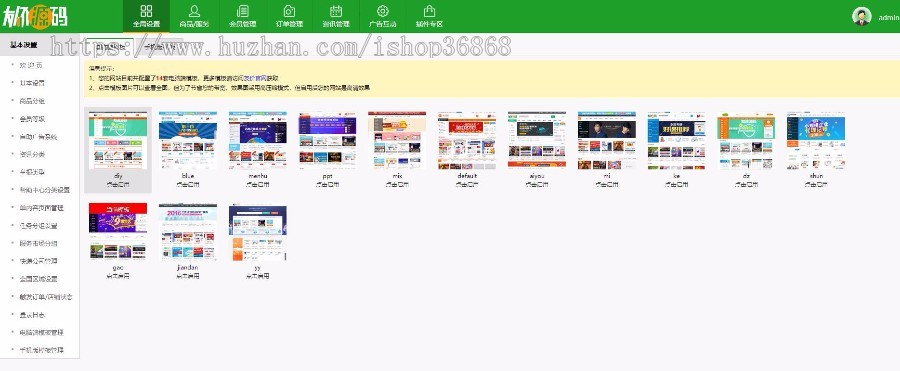Preview the ppt template thumbnail

pyautogui.click(x=328, y=140)
